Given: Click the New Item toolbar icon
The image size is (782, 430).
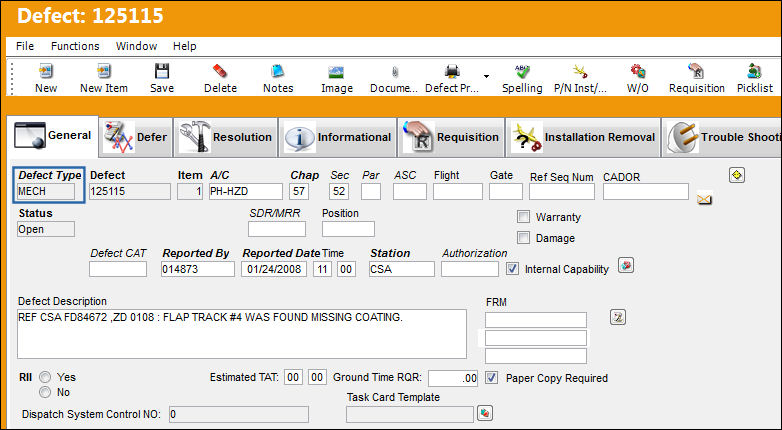Looking at the screenshot, I should point(104,71).
